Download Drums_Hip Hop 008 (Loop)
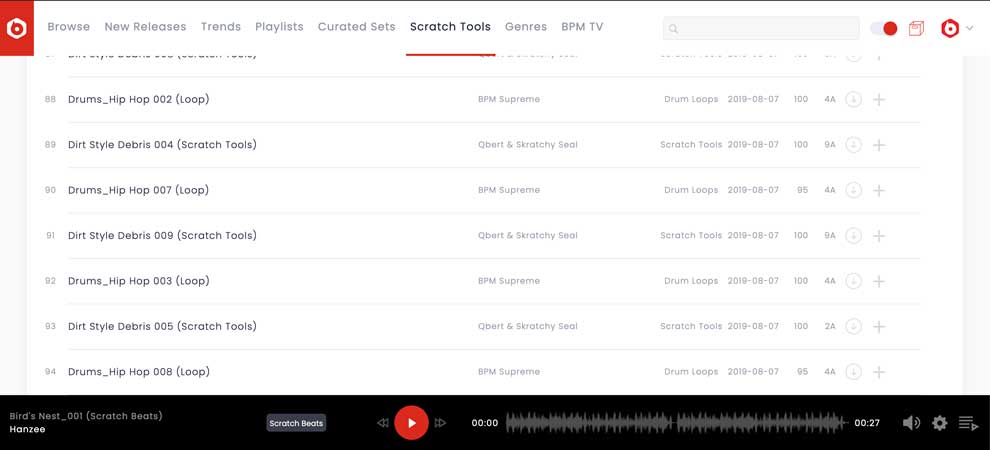 click(854, 372)
